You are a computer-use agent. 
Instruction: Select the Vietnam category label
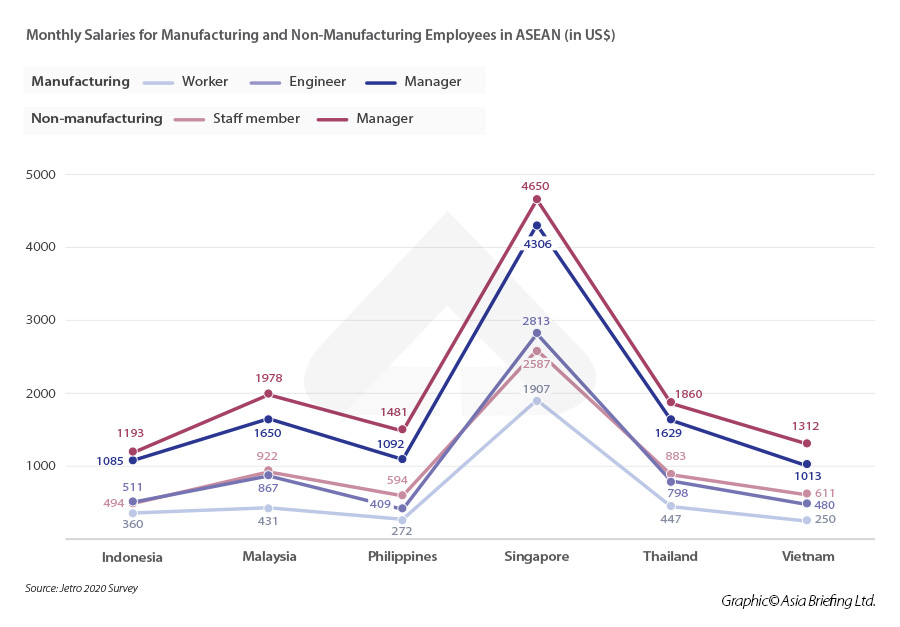(807, 557)
